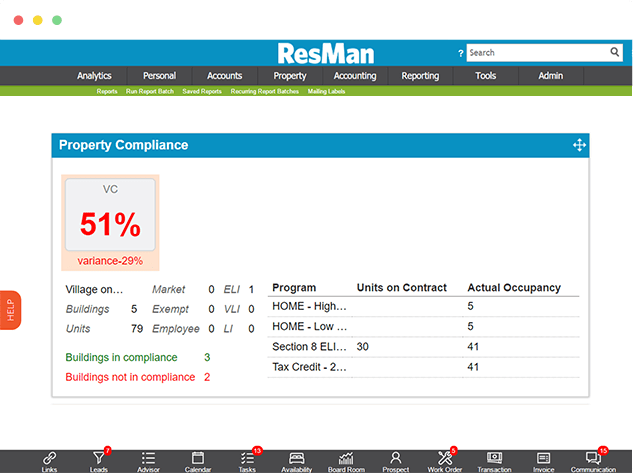
Task: Click the Actual Occupancy column header
Action: pyautogui.click(x=514, y=287)
